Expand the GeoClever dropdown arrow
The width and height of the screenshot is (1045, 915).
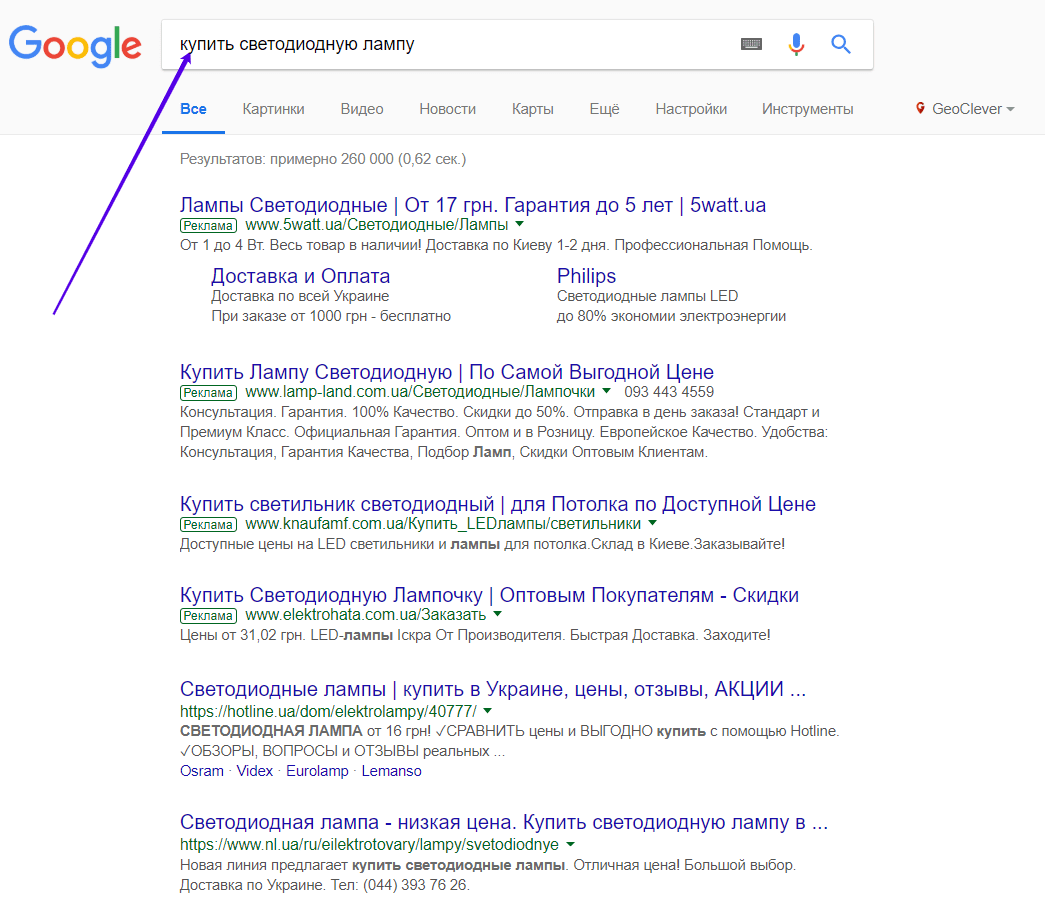click(1010, 109)
